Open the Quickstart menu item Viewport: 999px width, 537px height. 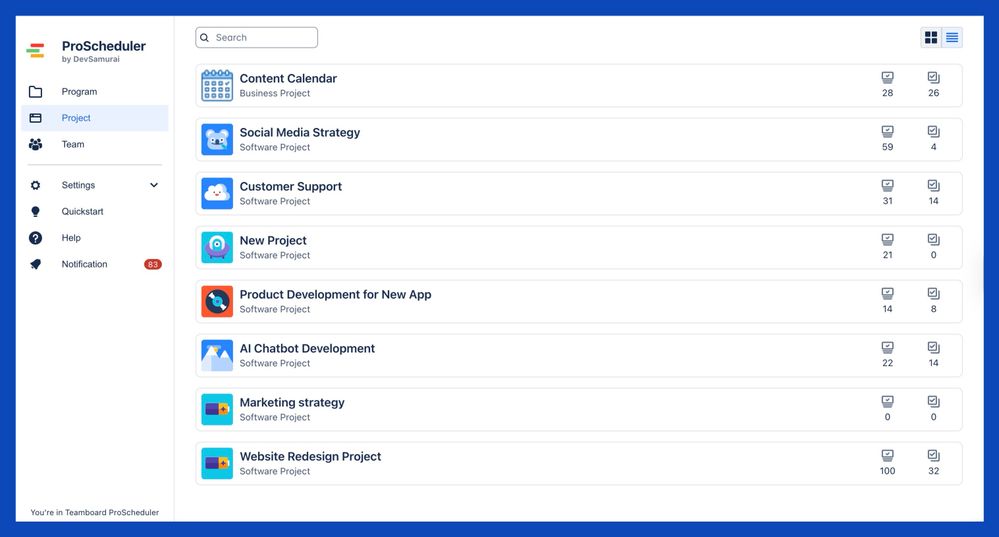point(95,211)
